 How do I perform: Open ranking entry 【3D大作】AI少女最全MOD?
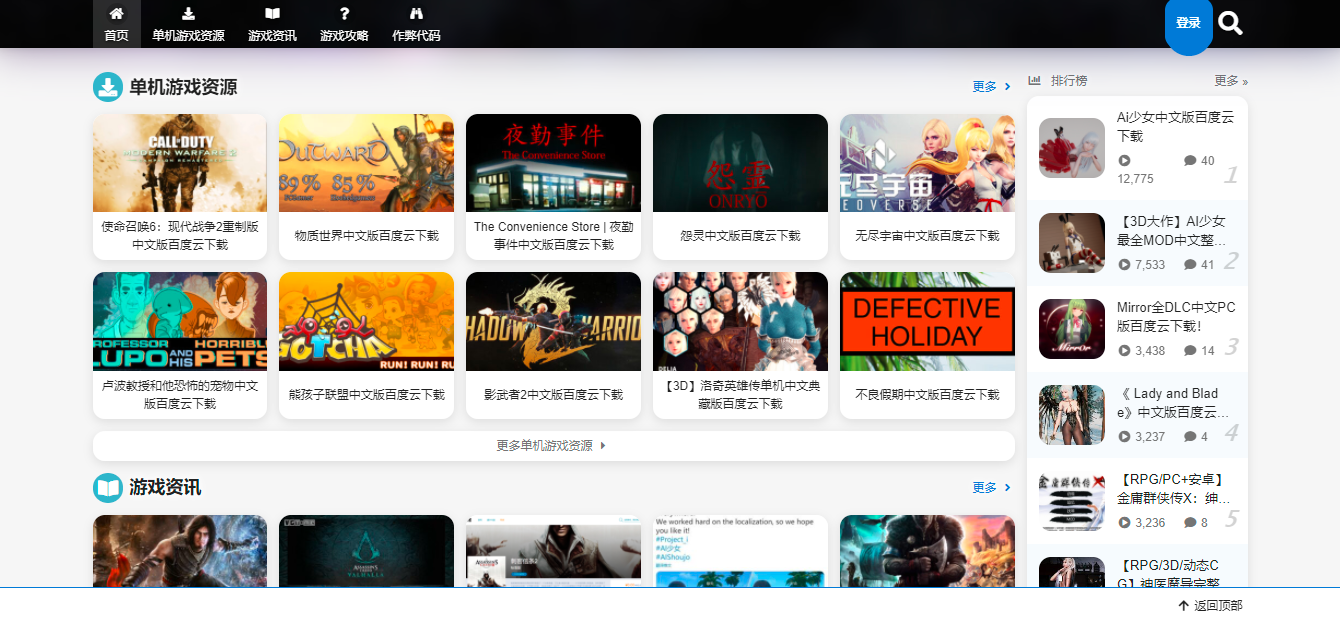tap(1176, 231)
